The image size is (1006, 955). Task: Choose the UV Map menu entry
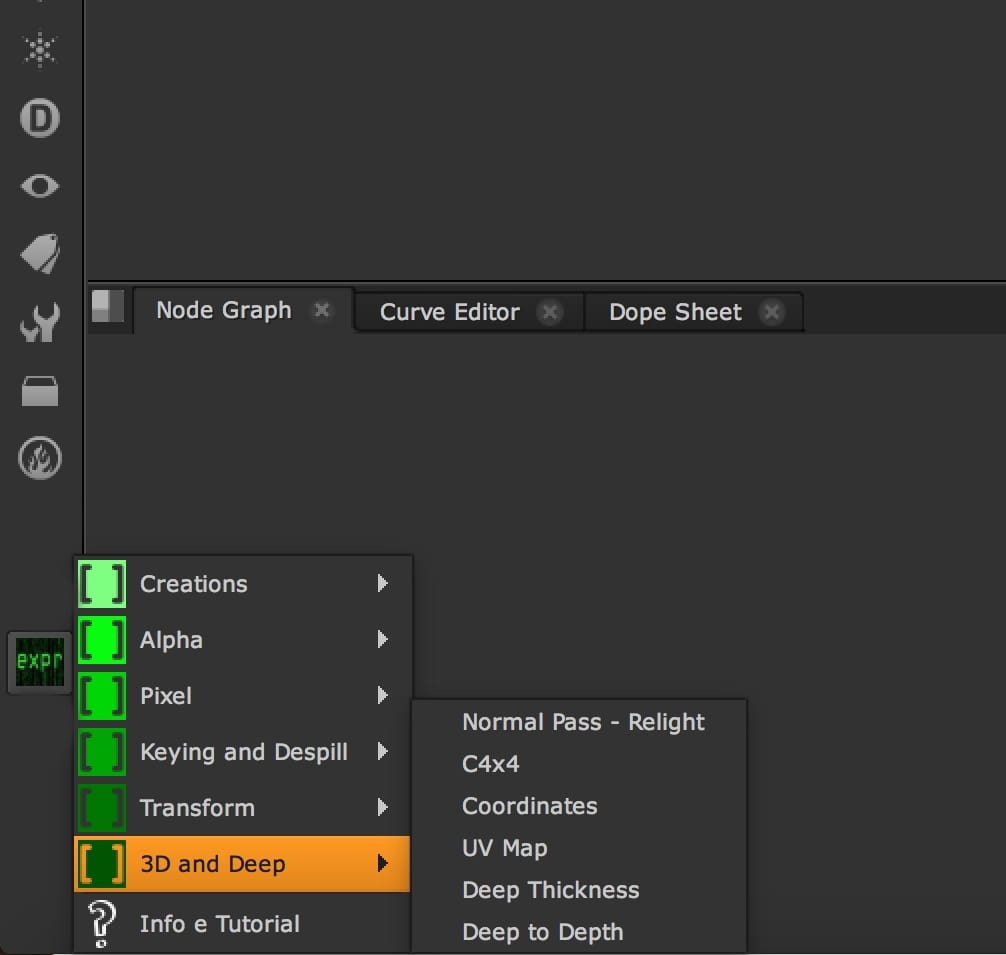point(504,847)
